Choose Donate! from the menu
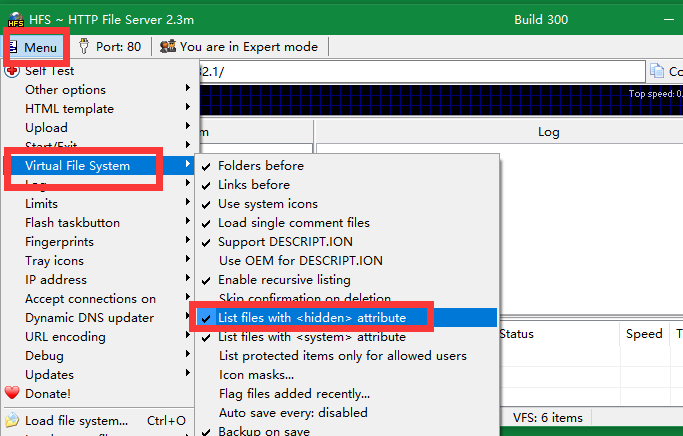The image size is (683, 436). 98,394
